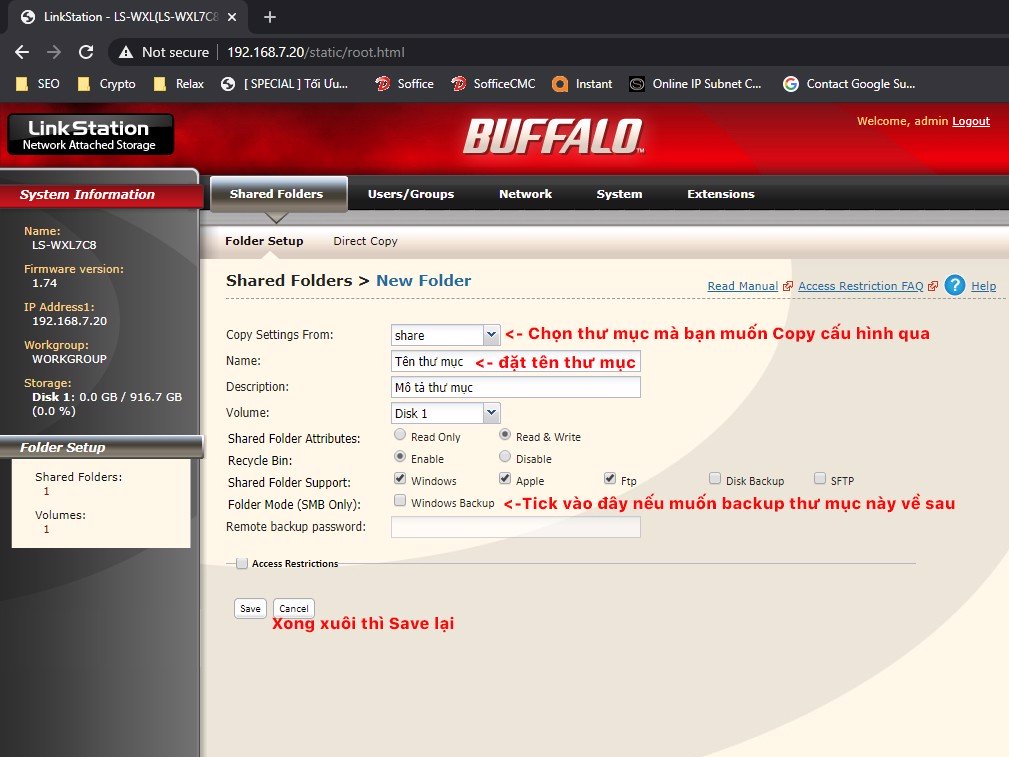Open the Soffice bookmark
Screen dimensions: 1009x757
(x=404, y=84)
